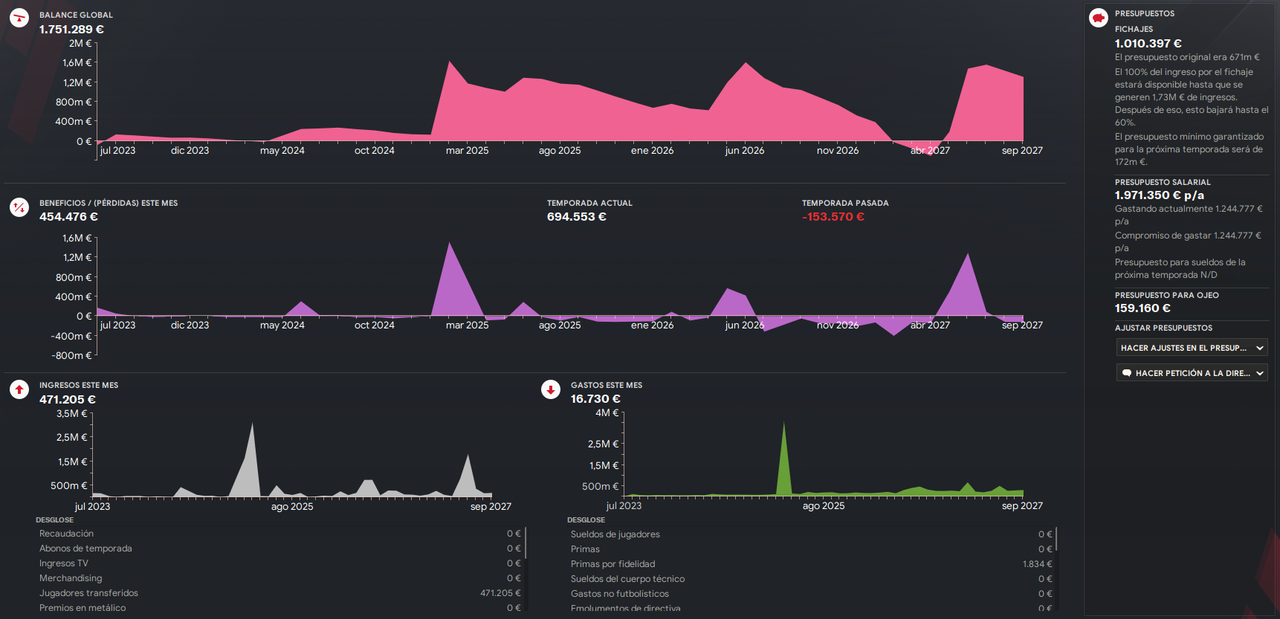Screen dimensions: 1280x619
Task: Select the Jugadores transferidos row
Action: click(280, 594)
